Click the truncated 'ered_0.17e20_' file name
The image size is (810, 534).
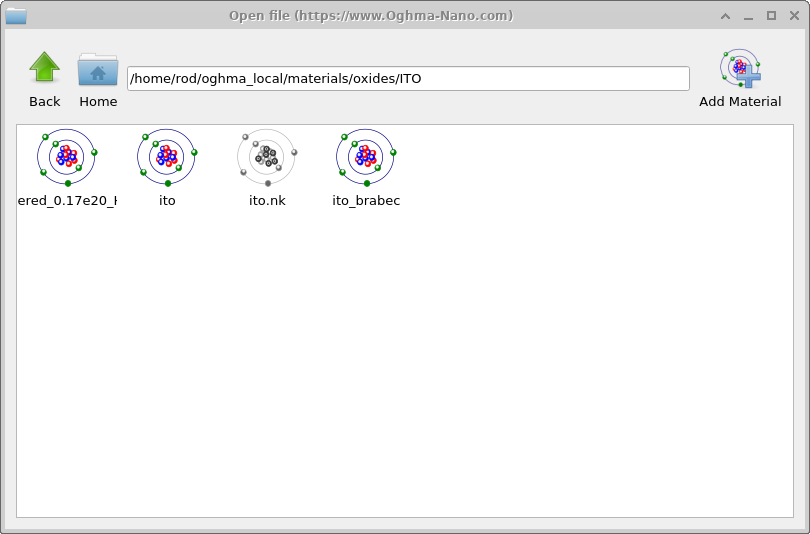(x=67, y=200)
